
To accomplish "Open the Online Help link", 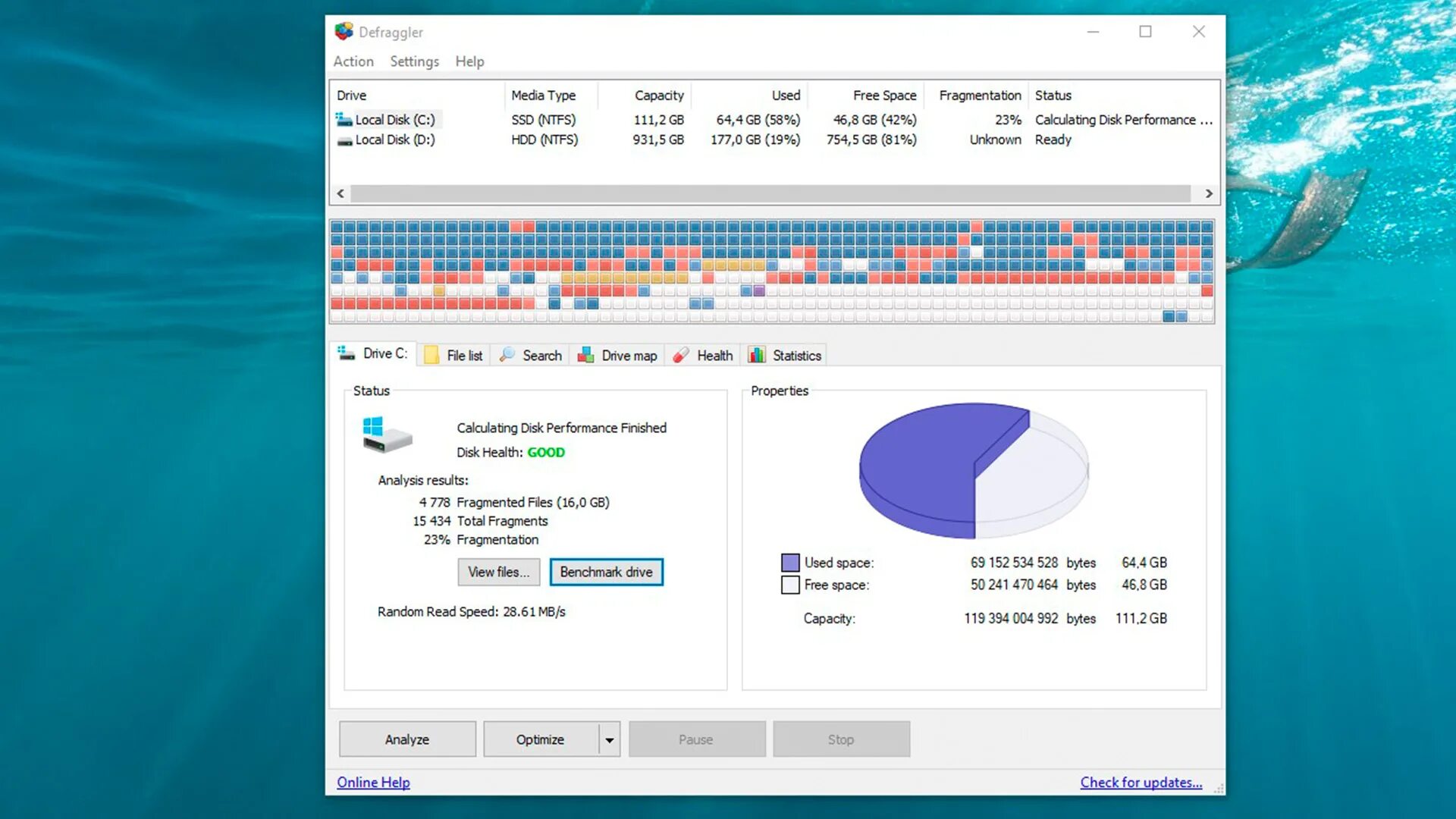I will [x=373, y=782].
